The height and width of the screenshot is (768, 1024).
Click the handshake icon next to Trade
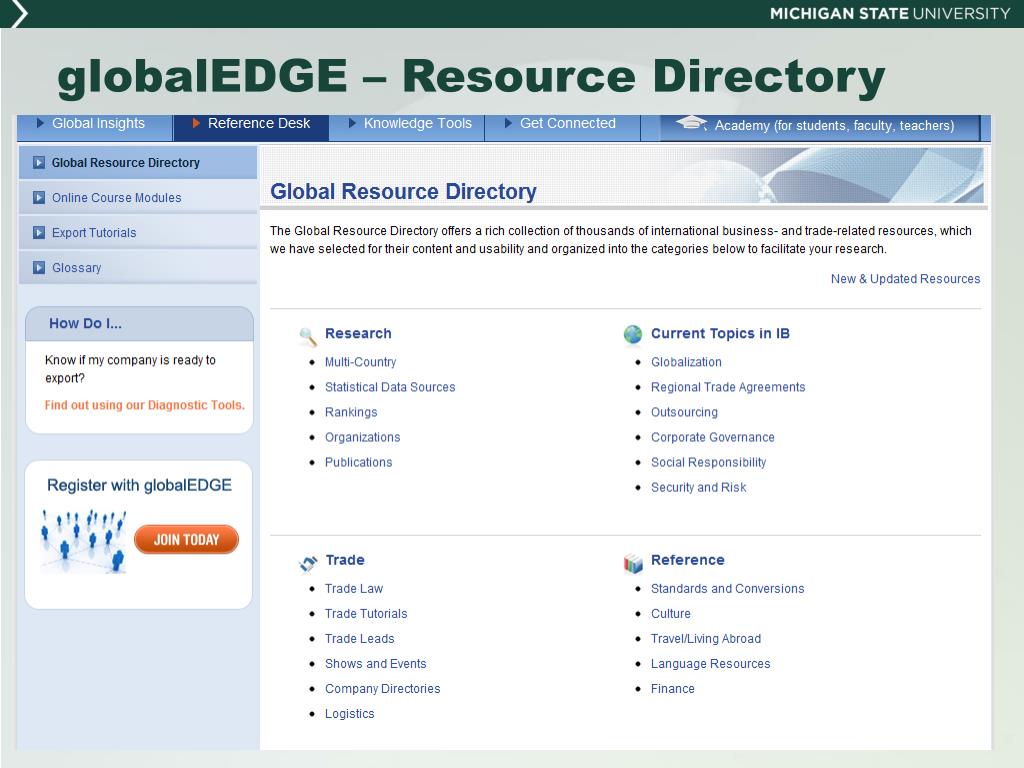coord(308,562)
